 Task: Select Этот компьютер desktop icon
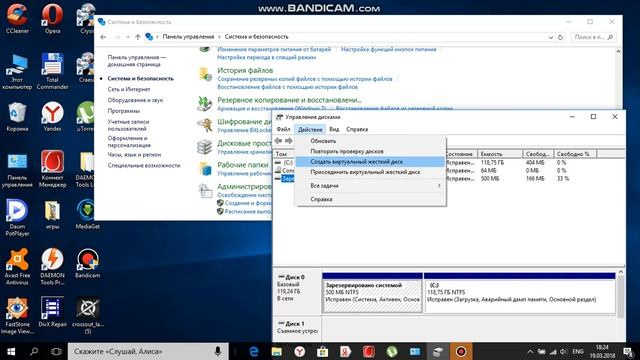pyautogui.click(x=17, y=71)
